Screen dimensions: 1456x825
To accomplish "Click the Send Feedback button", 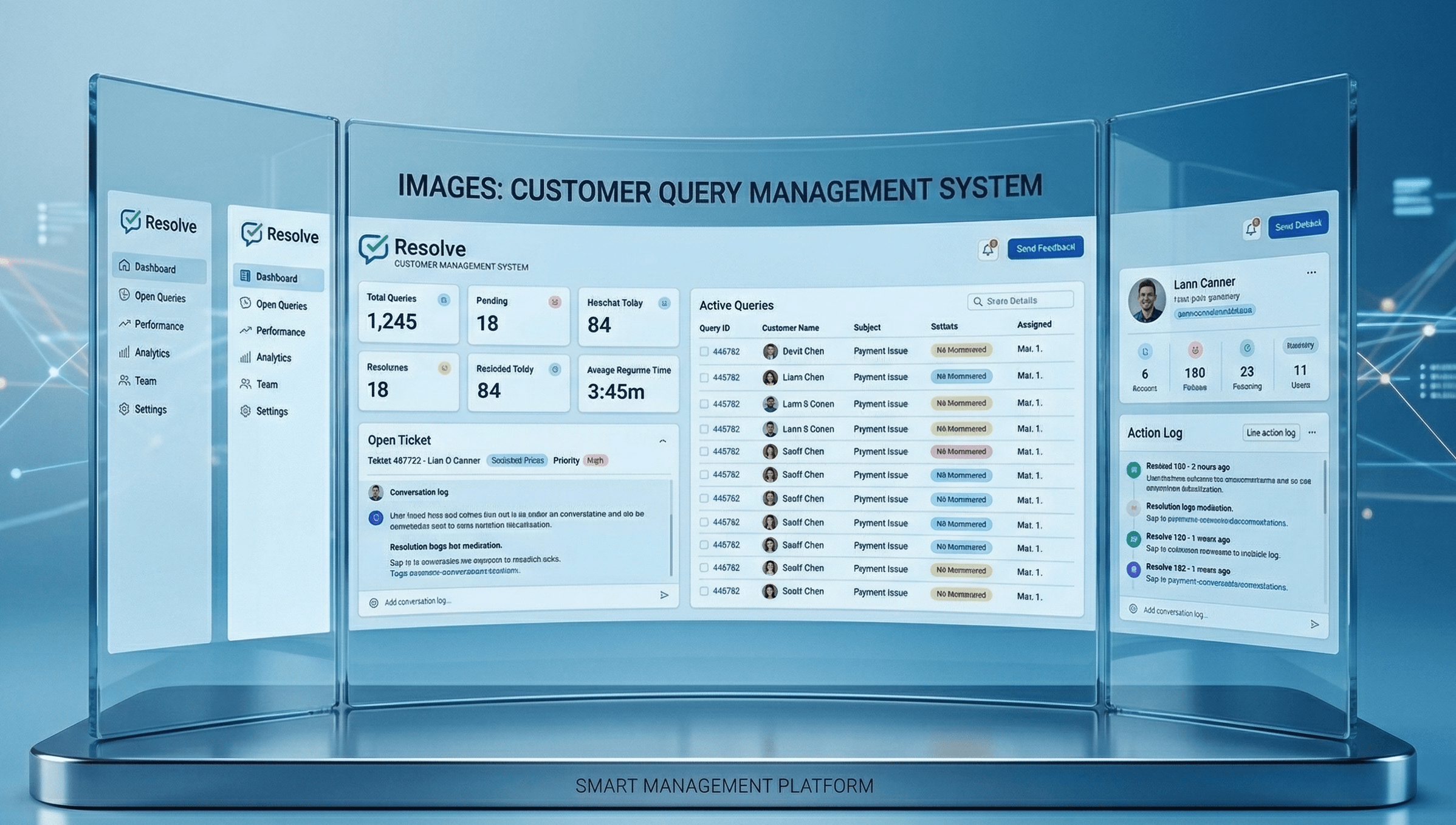I will [1045, 247].
